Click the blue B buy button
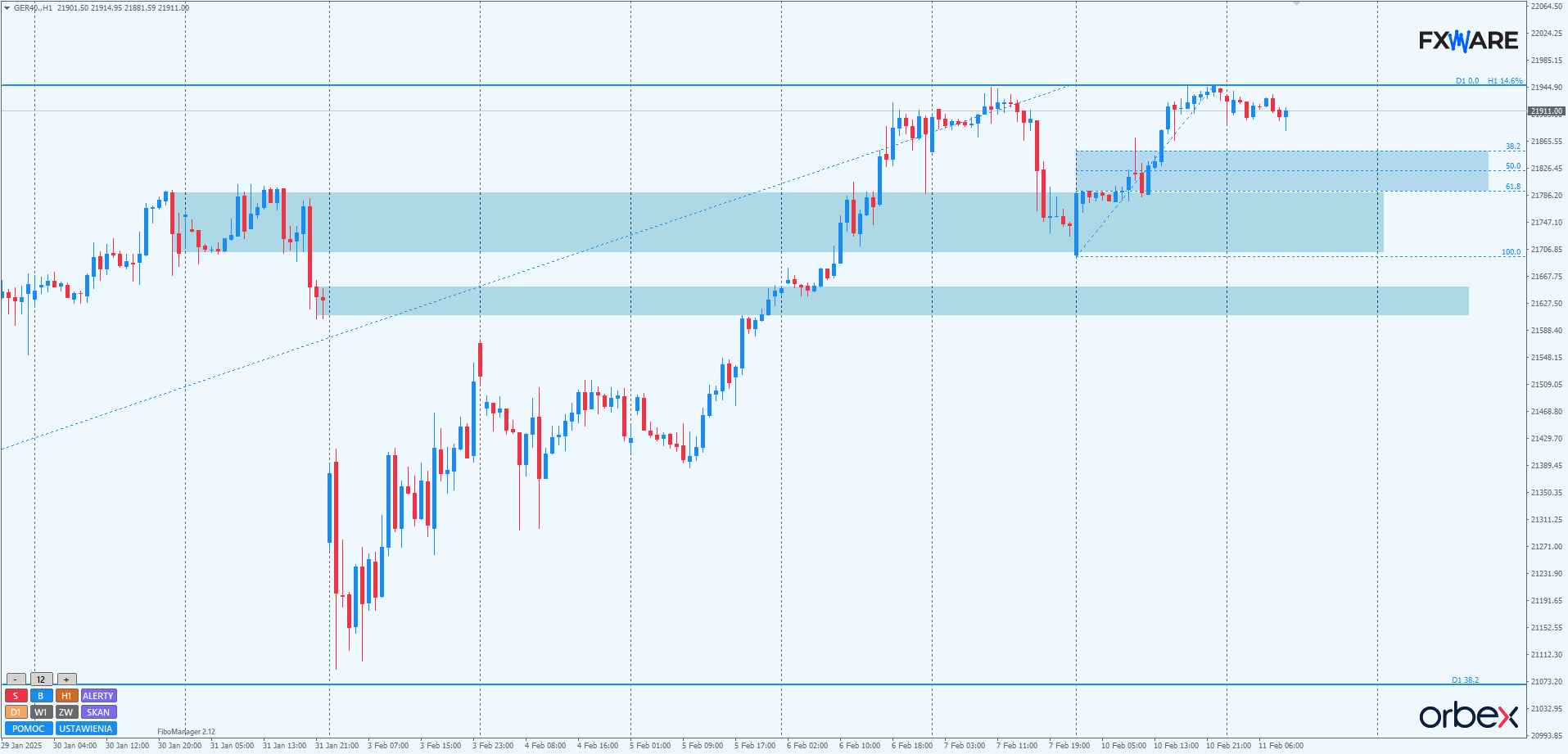 pyautogui.click(x=41, y=696)
